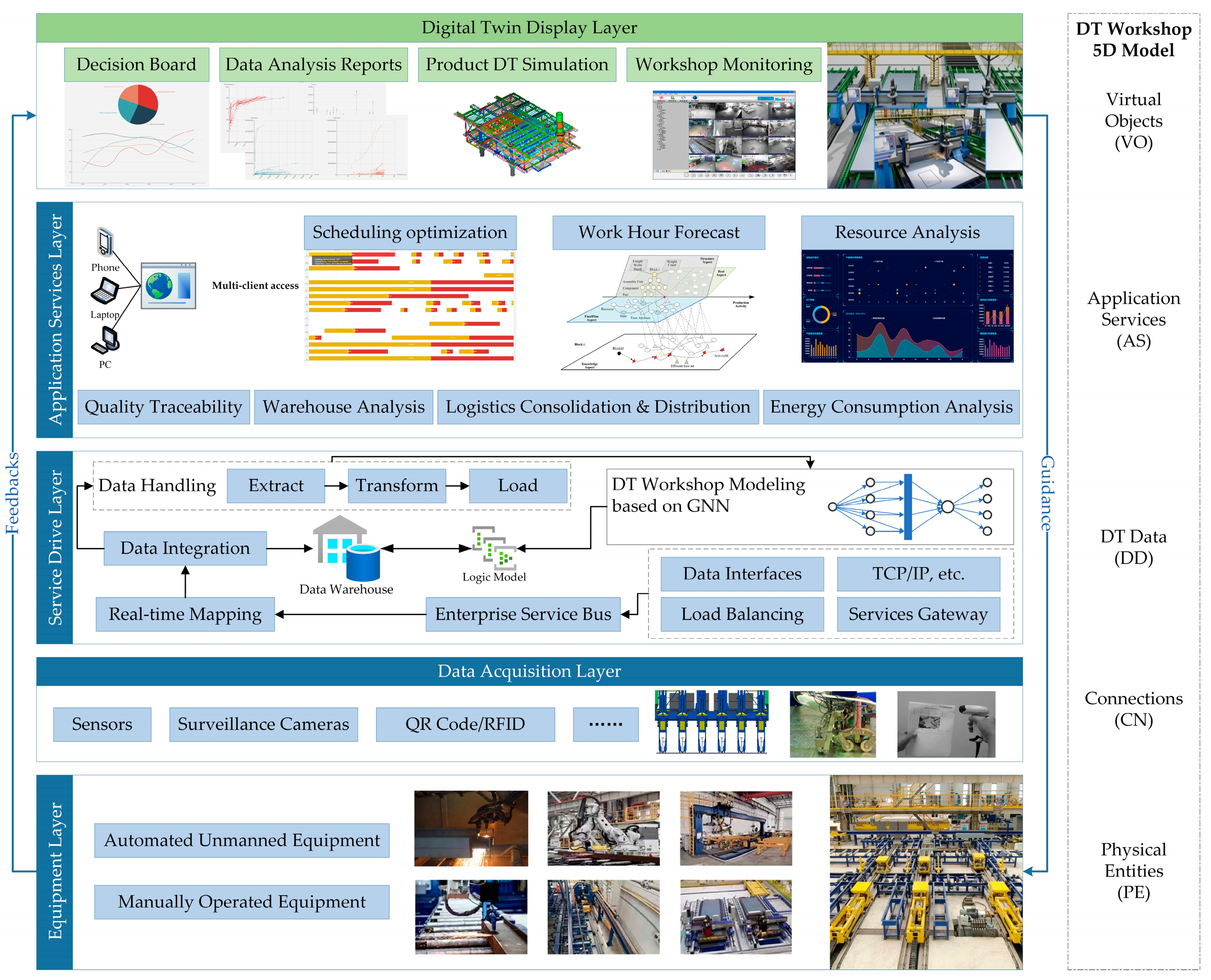Click the Scheduling optimization box

pyautogui.click(x=410, y=232)
